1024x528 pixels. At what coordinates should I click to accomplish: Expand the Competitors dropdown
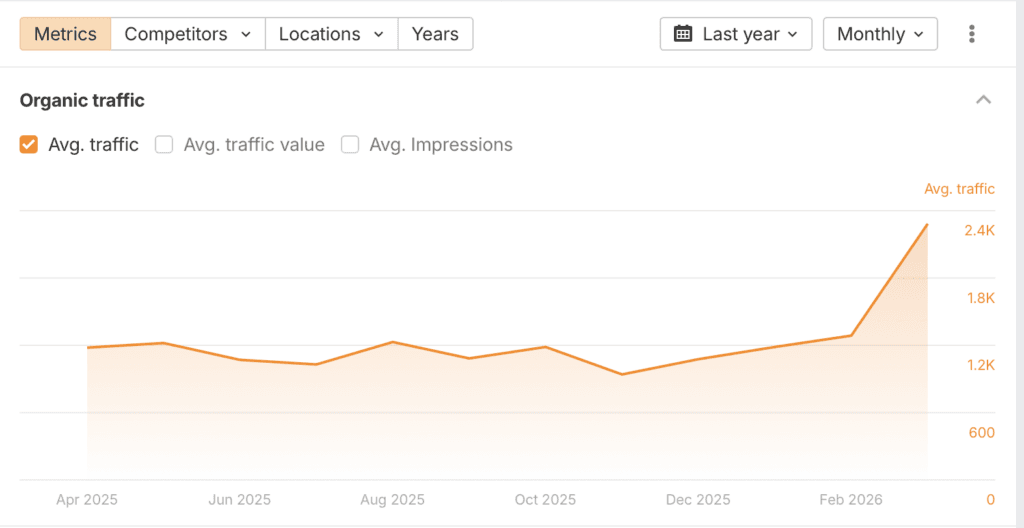coord(188,34)
